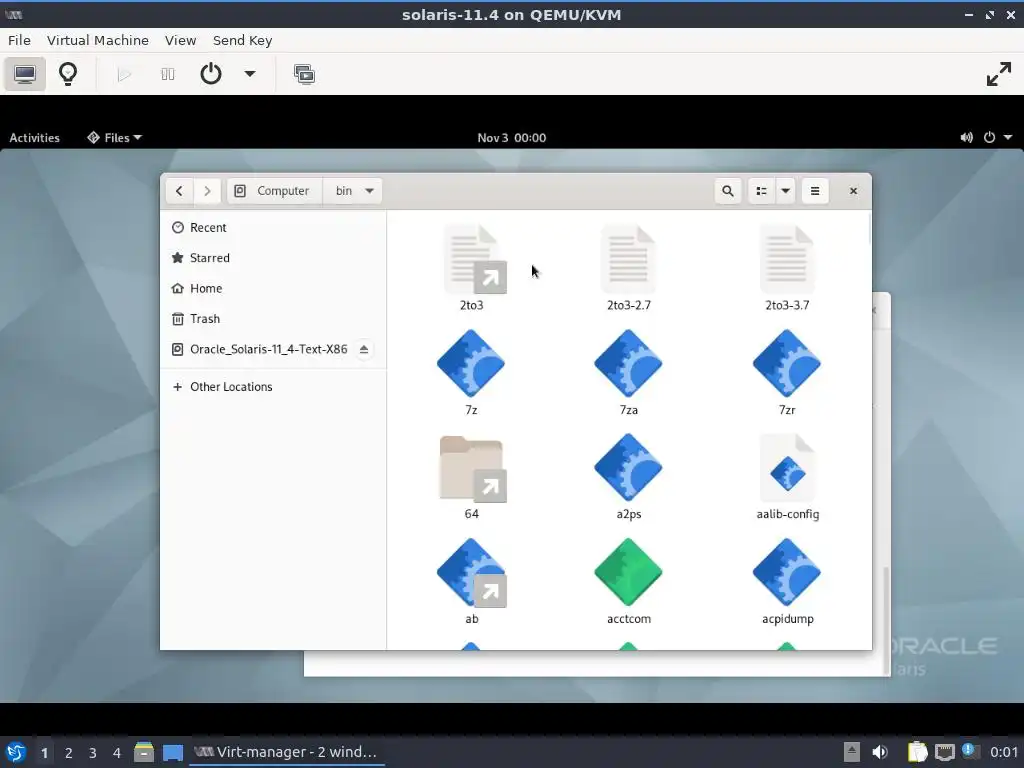This screenshot has height=768, width=1024.
Task: Toggle list view in Files
Action: coord(761,191)
